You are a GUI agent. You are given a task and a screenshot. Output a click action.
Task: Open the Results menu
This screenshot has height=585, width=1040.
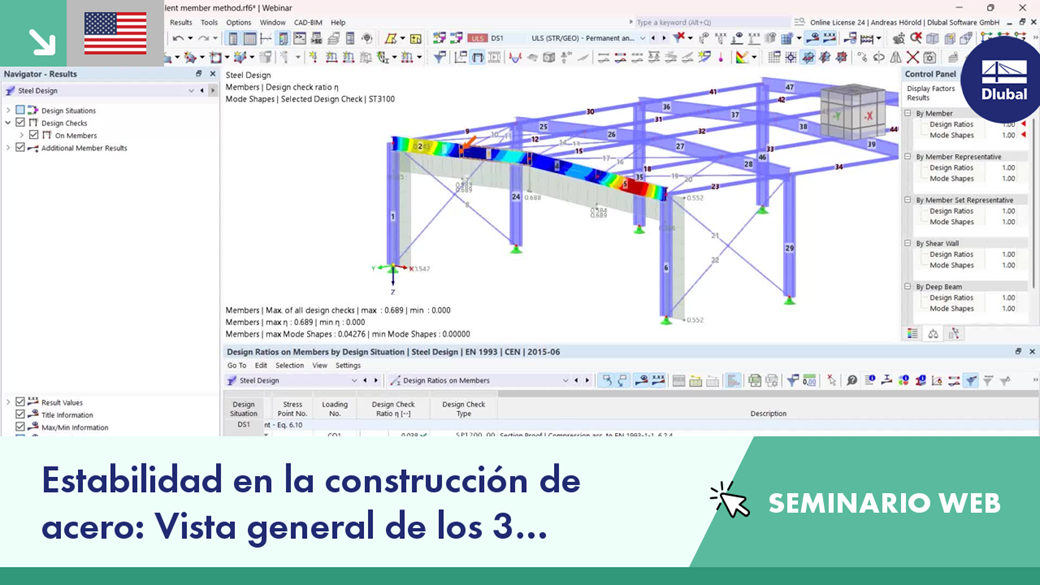(x=180, y=23)
